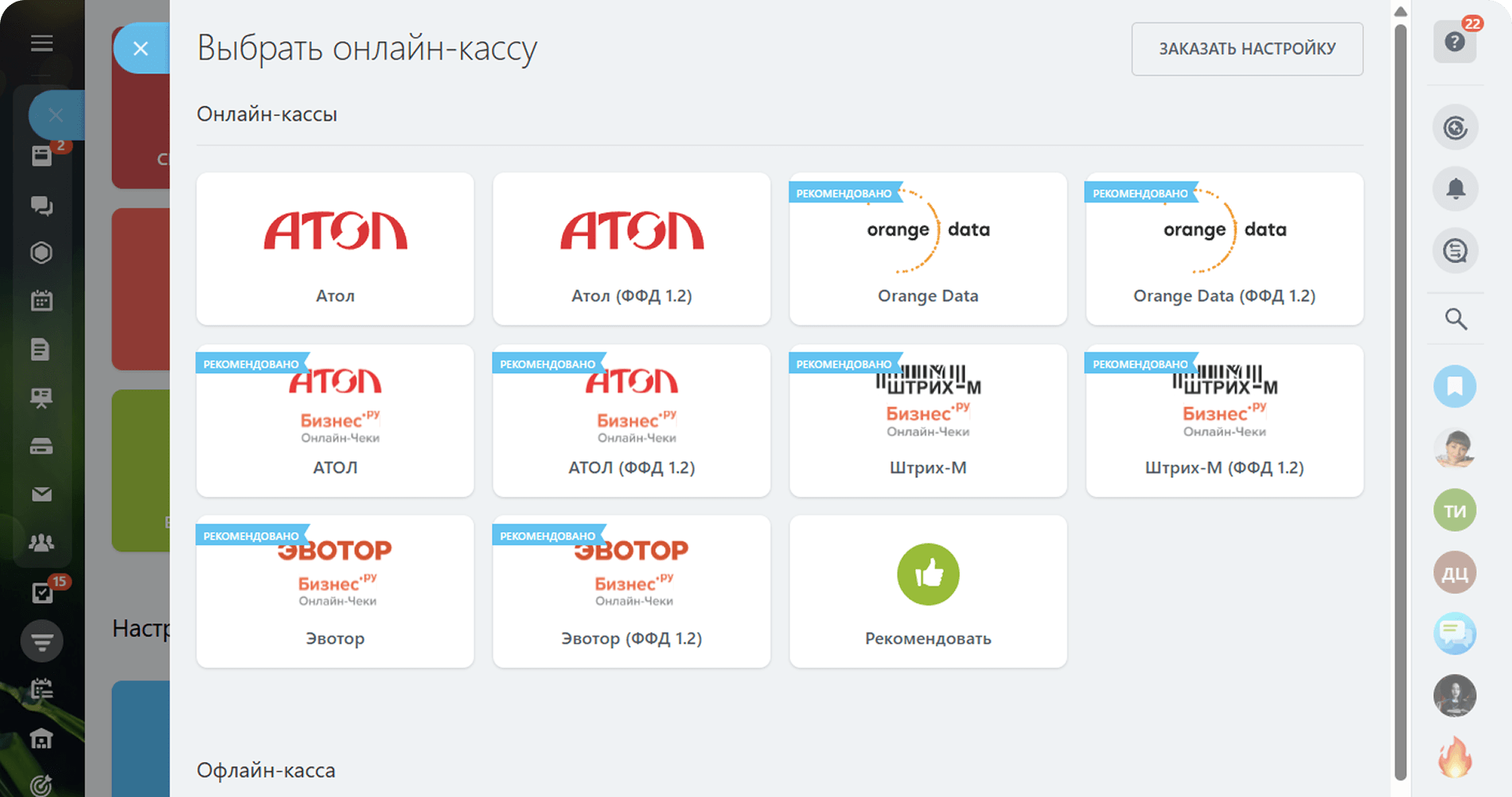
Task: Click the Заказать настройку button
Action: [1247, 49]
